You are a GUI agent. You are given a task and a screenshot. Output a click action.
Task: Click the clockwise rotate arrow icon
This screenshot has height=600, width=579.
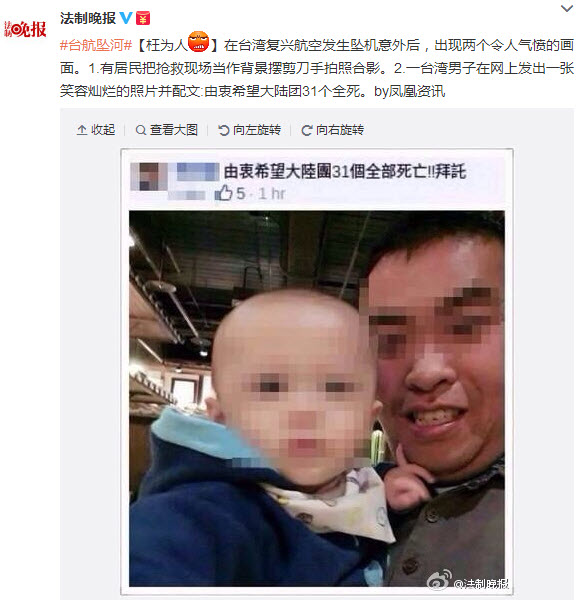coord(307,130)
